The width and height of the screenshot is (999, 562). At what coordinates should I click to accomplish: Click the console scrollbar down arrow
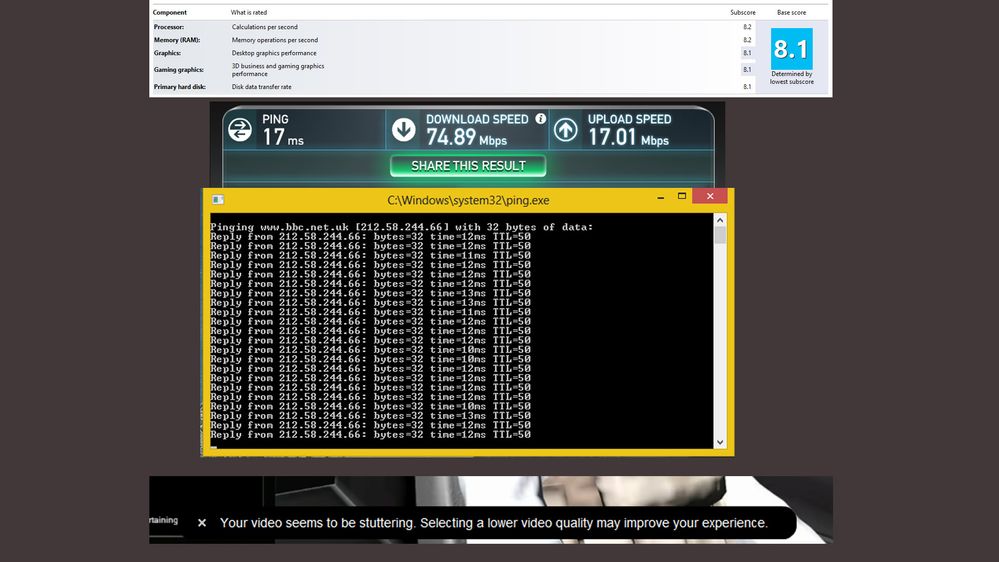(720, 442)
